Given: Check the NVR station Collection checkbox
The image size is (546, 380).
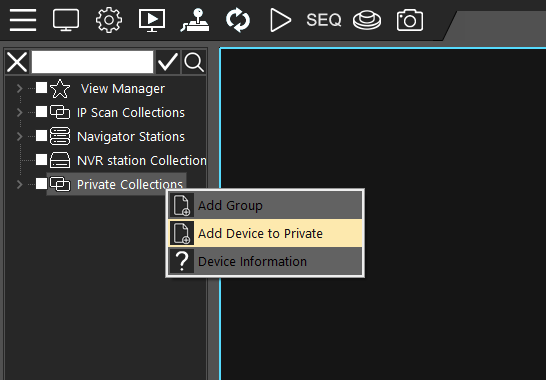Looking at the screenshot, I should [41, 160].
